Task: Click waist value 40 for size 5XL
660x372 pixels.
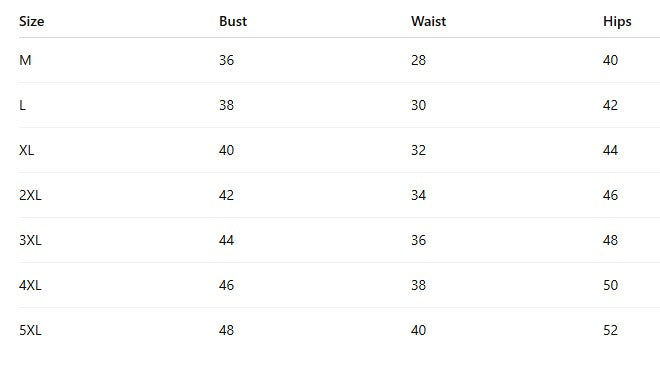Action: point(418,330)
